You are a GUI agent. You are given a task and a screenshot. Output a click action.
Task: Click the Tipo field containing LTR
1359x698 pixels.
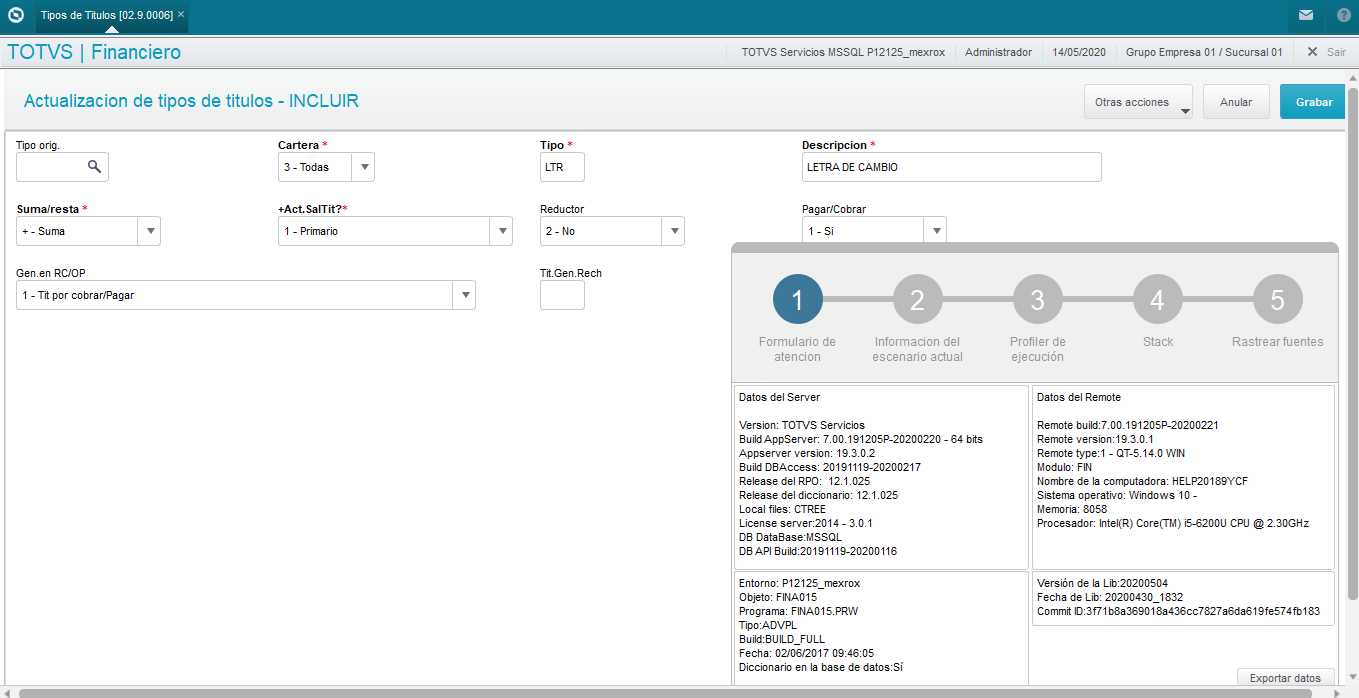562,167
